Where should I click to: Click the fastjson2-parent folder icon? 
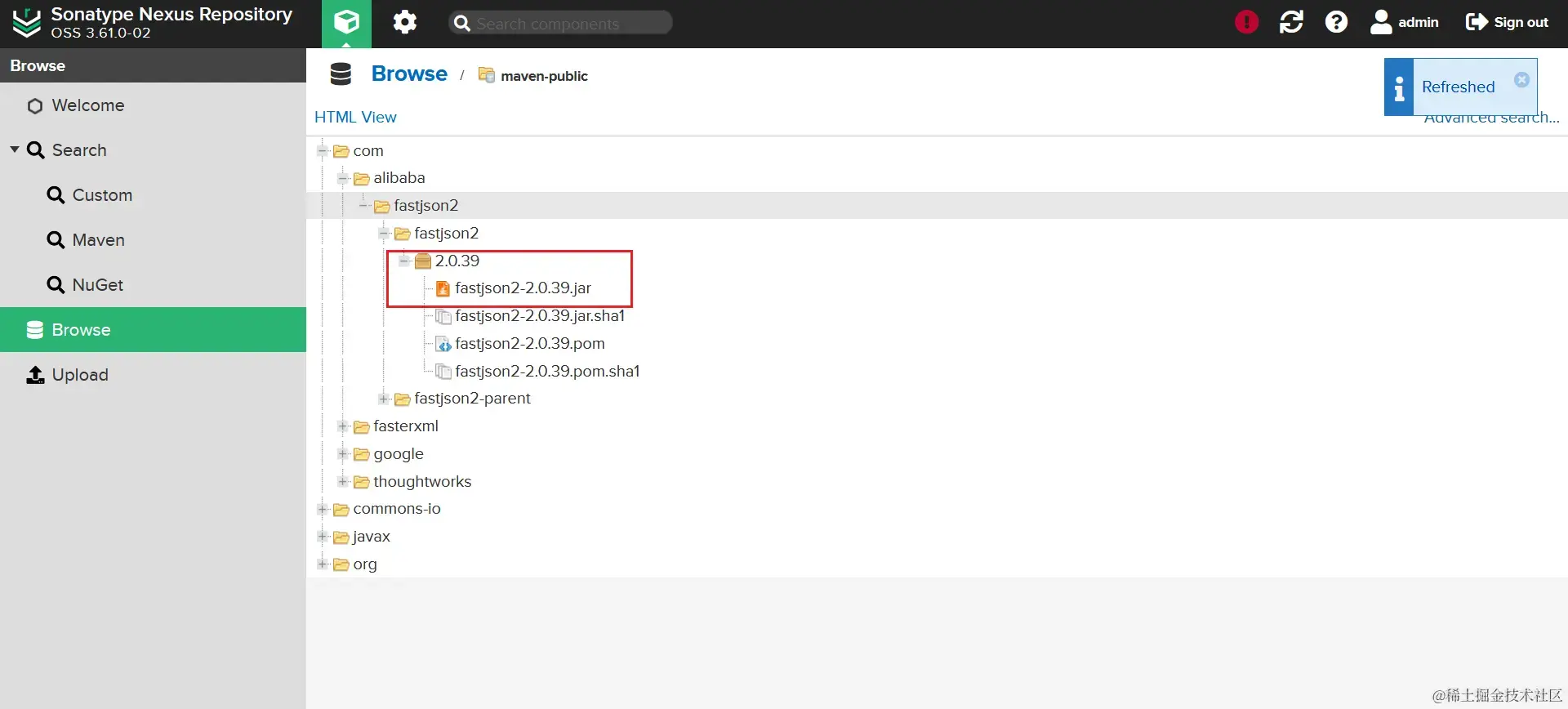click(x=402, y=399)
